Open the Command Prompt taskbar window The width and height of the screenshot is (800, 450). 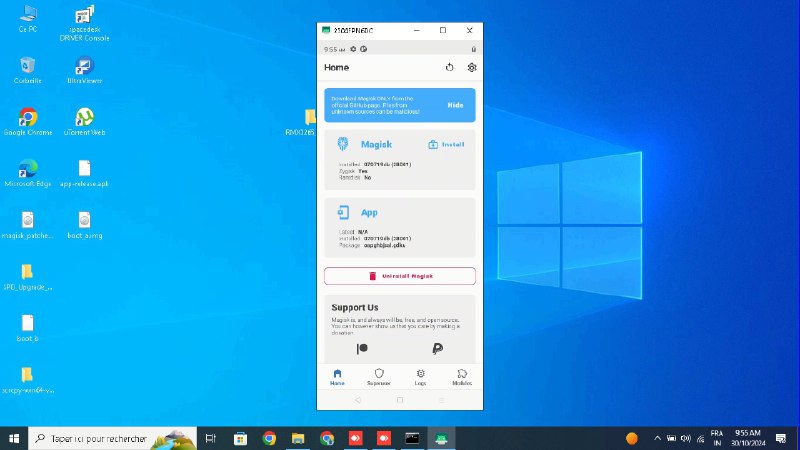[x=412, y=438]
